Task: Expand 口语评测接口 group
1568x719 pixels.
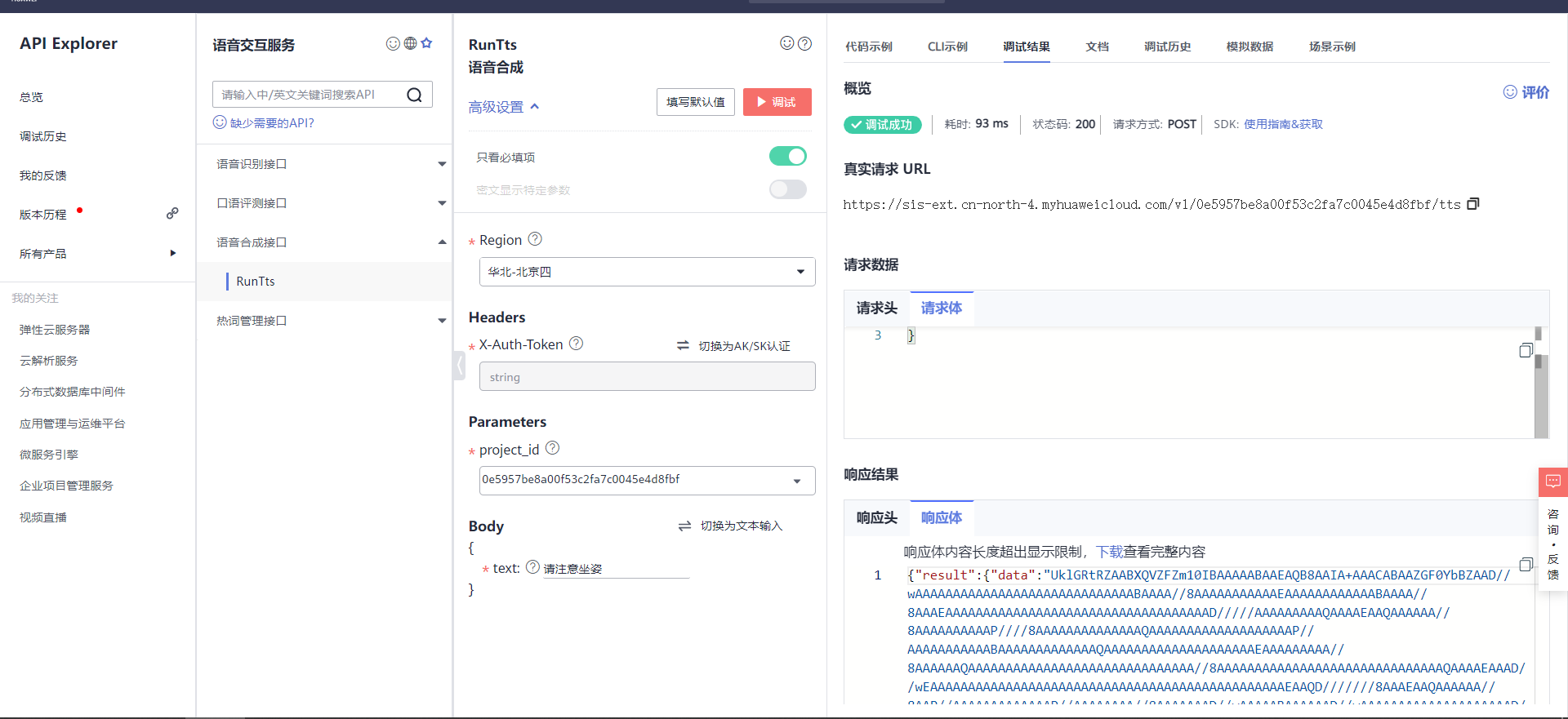Action: tap(442, 203)
